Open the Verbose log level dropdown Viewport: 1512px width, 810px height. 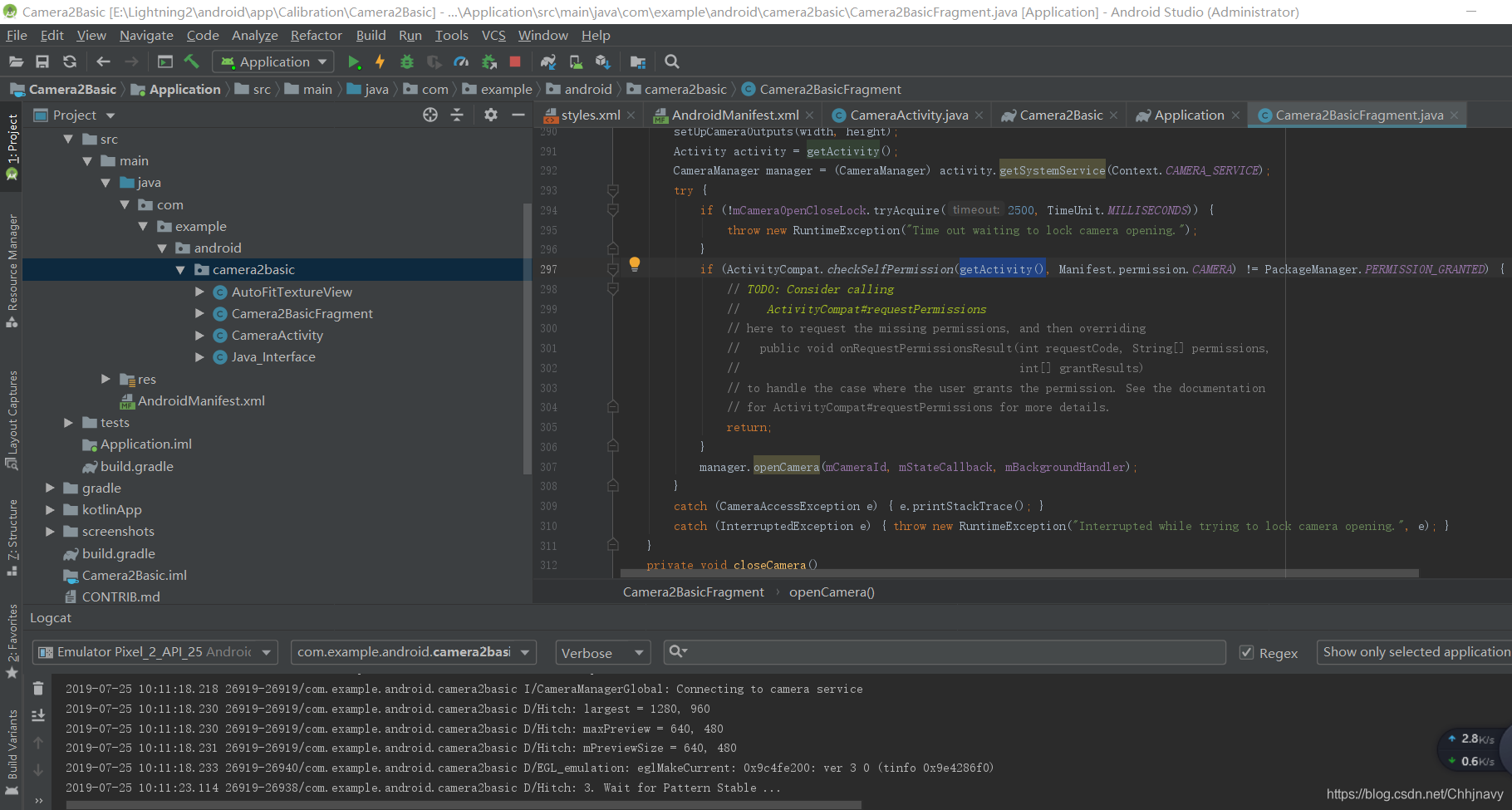[x=602, y=653]
